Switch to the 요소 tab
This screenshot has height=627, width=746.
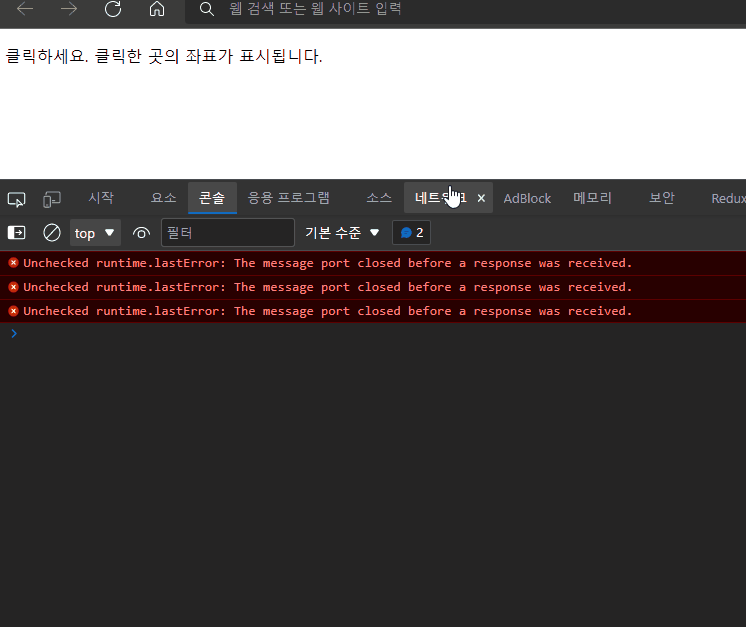pyautogui.click(x=163, y=198)
